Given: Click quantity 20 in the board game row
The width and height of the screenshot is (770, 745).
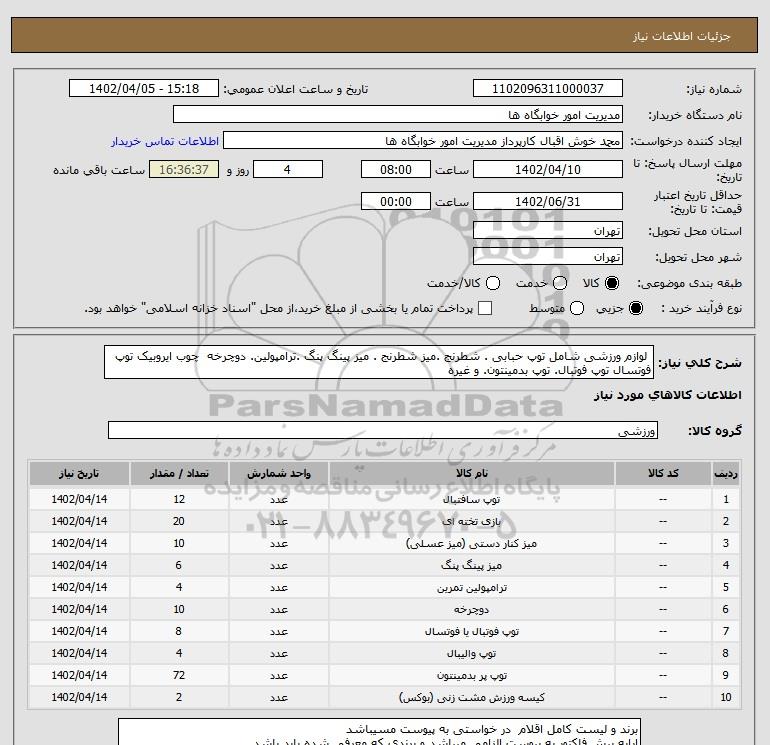Looking at the screenshot, I should pos(179,522).
